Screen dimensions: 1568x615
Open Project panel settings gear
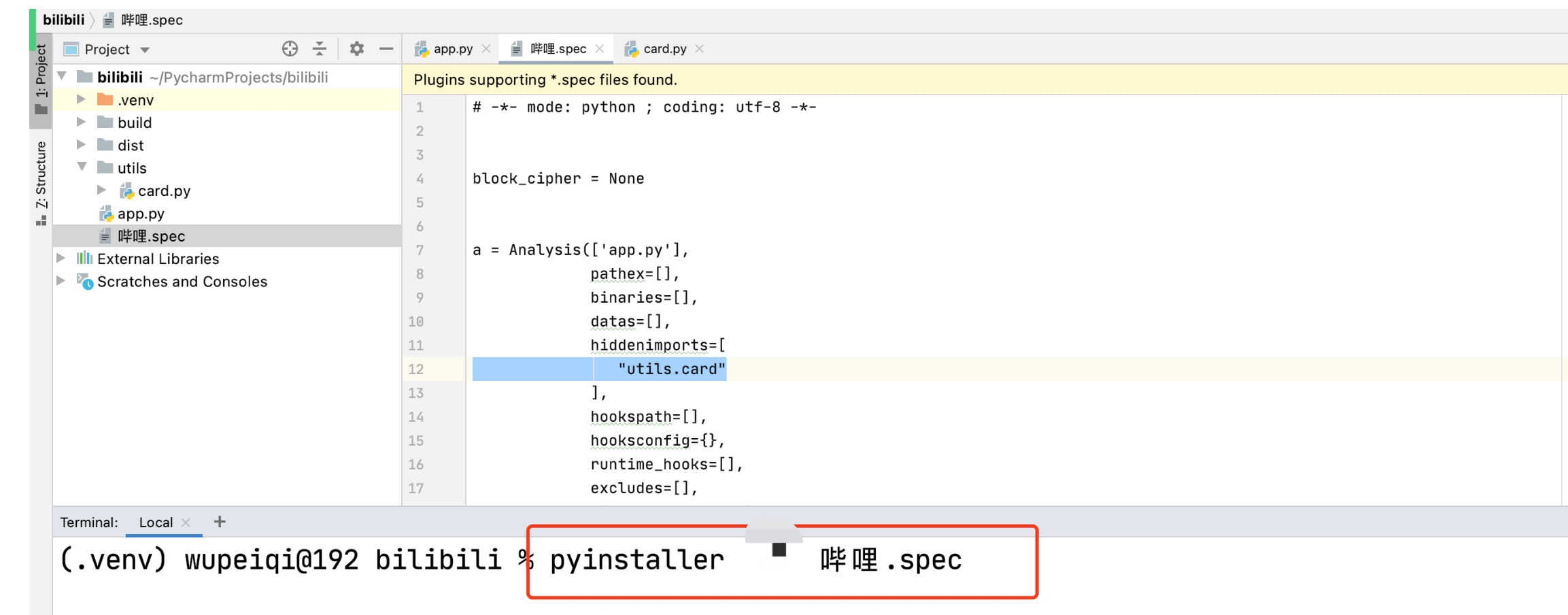[x=357, y=48]
